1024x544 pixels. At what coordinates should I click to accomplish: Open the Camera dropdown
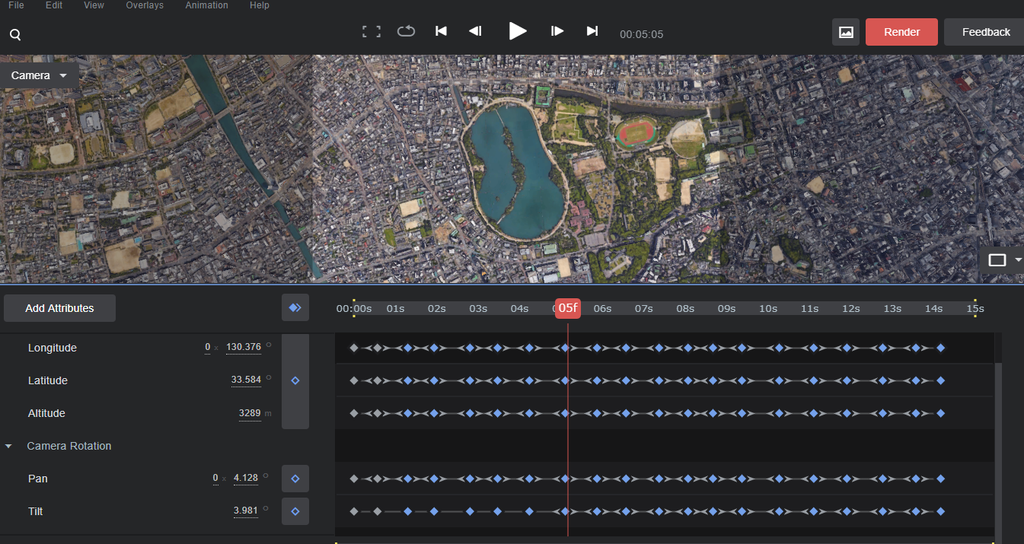click(x=39, y=75)
